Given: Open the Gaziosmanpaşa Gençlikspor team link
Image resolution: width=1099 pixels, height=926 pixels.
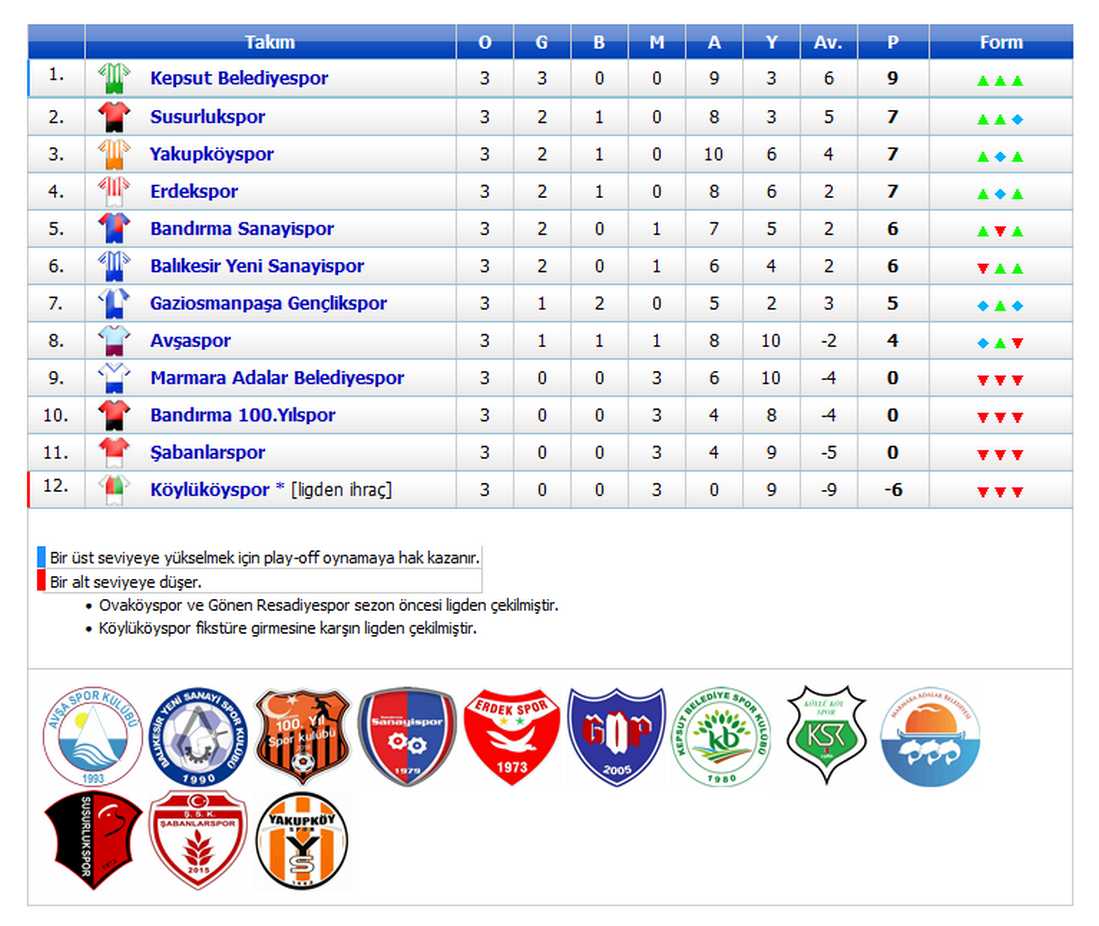Looking at the screenshot, I should [268, 304].
